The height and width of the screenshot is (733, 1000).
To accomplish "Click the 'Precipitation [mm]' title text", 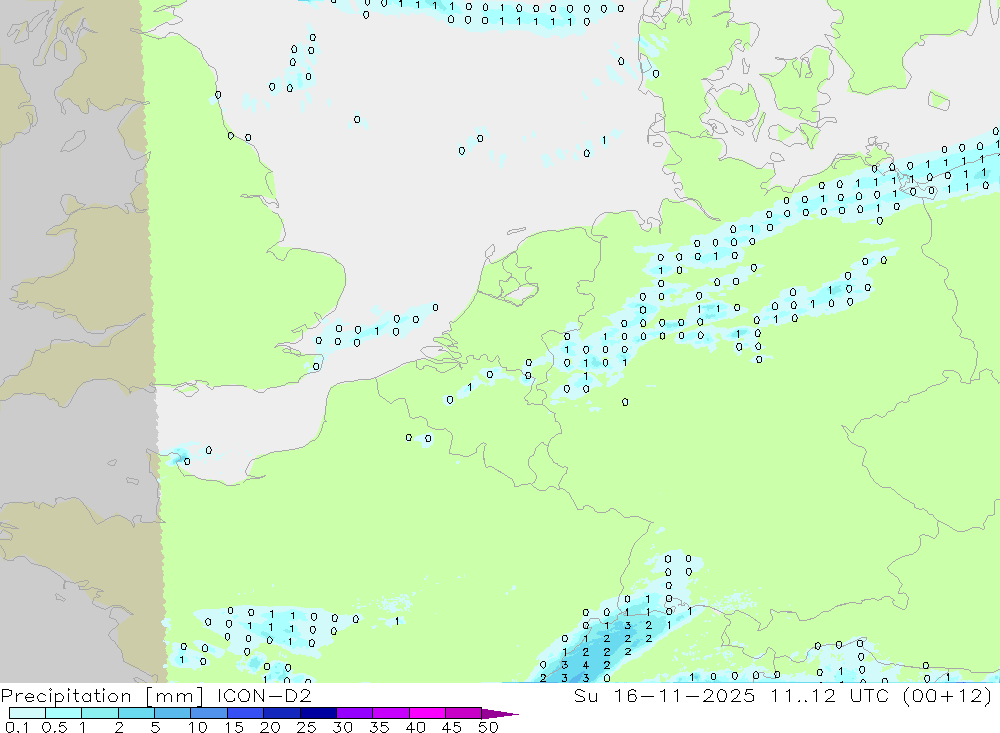I will pos(102,696).
